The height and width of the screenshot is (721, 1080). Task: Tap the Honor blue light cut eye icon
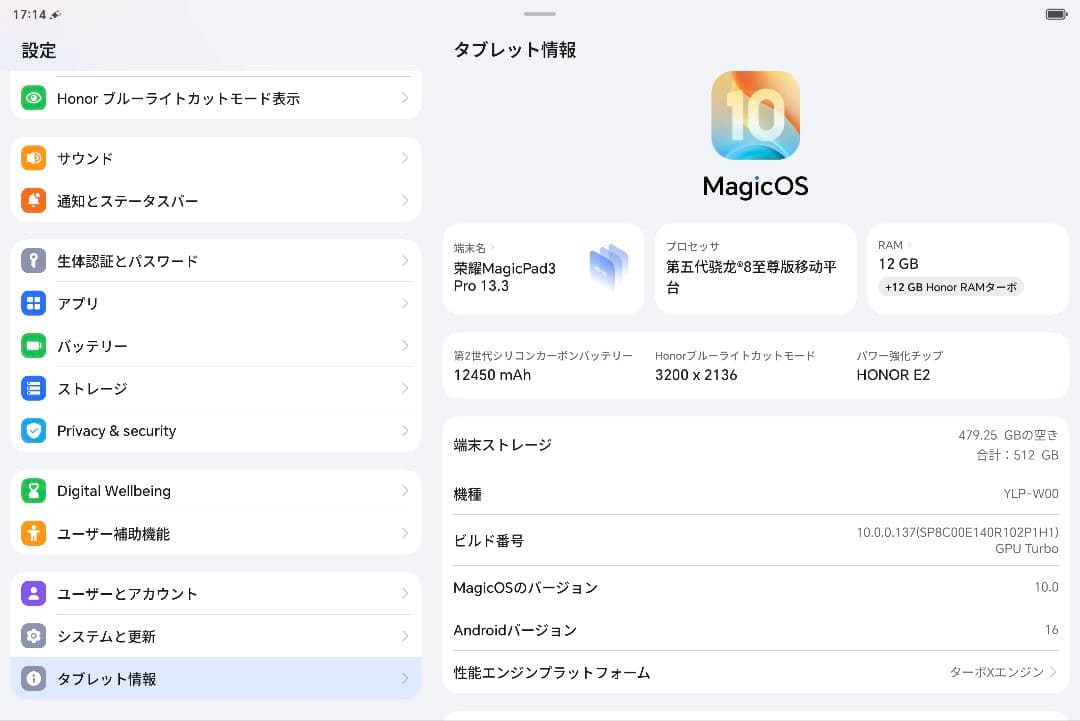point(33,98)
